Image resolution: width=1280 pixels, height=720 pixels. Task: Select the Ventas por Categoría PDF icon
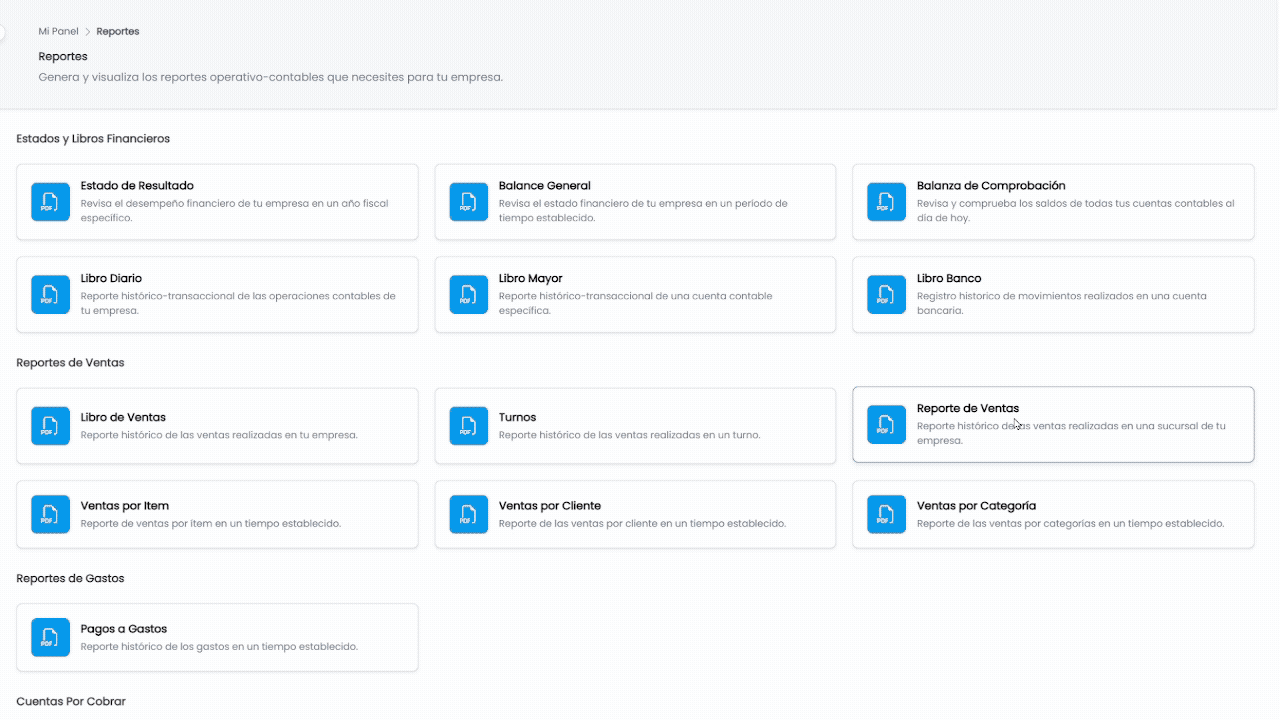click(886, 514)
